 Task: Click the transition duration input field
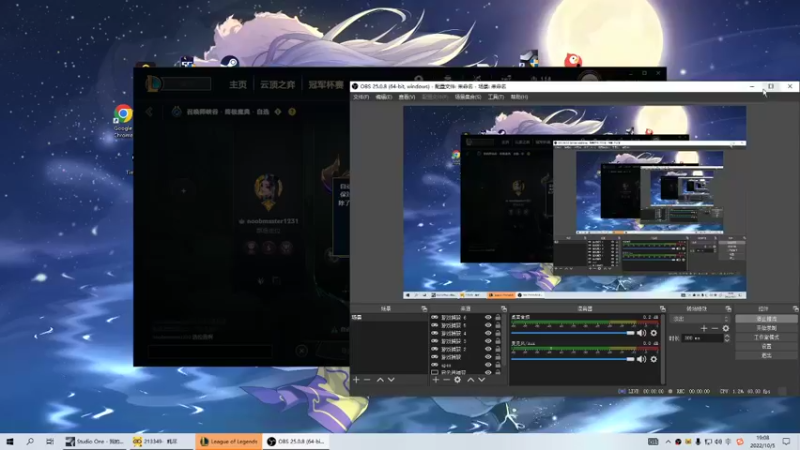click(702, 338)
